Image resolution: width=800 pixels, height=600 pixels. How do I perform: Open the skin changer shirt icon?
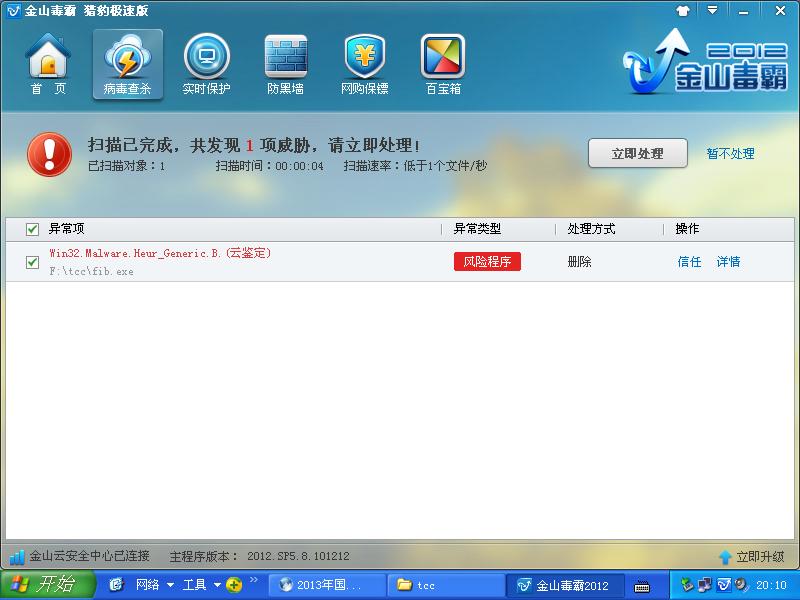point(683,11)
